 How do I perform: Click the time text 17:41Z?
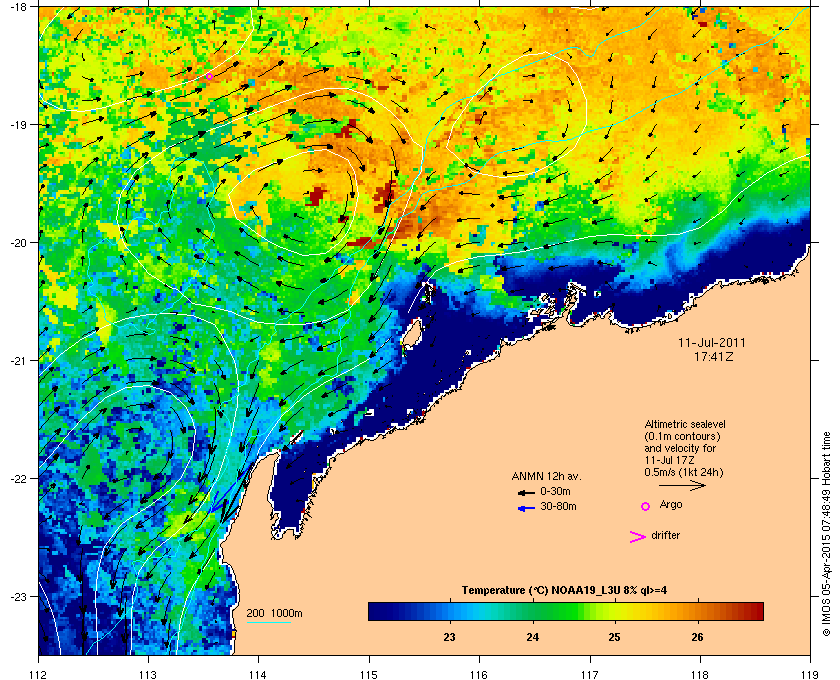tap(713, 356)
